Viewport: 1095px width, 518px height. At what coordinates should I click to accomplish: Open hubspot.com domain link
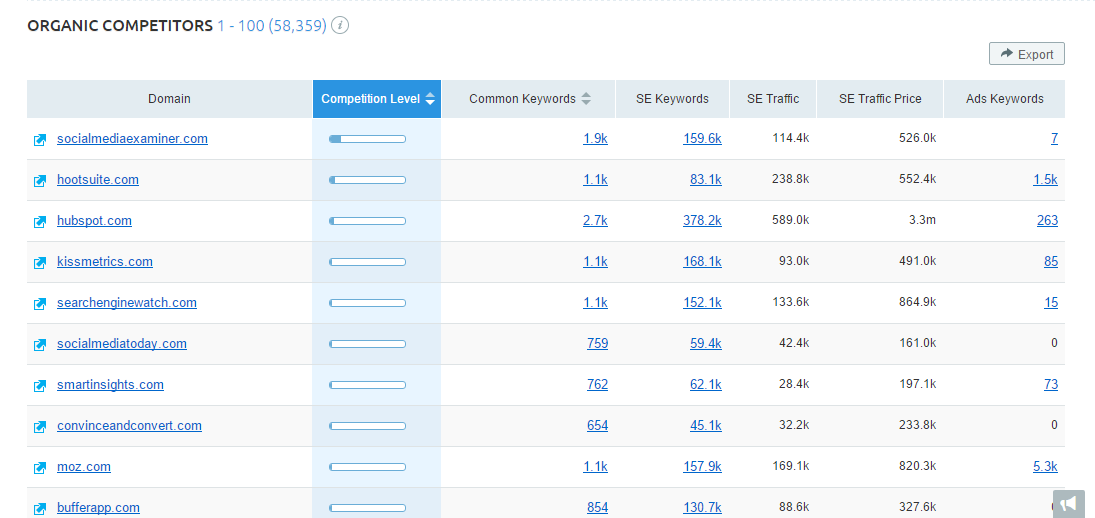[94, 221]
